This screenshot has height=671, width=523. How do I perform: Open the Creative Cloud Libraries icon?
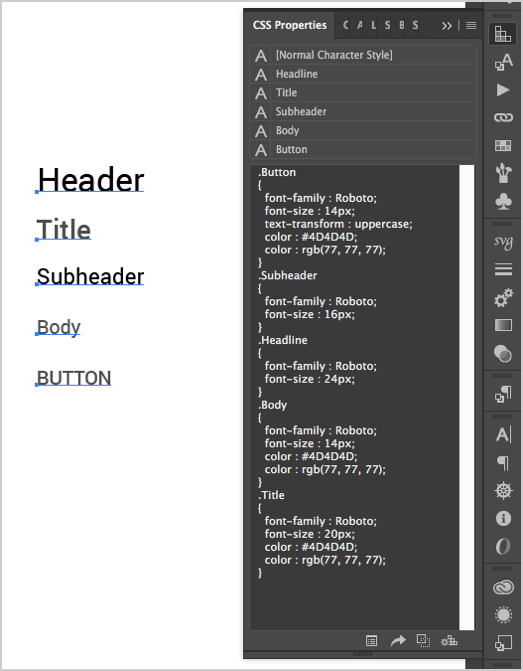click(x=503, y=587)
